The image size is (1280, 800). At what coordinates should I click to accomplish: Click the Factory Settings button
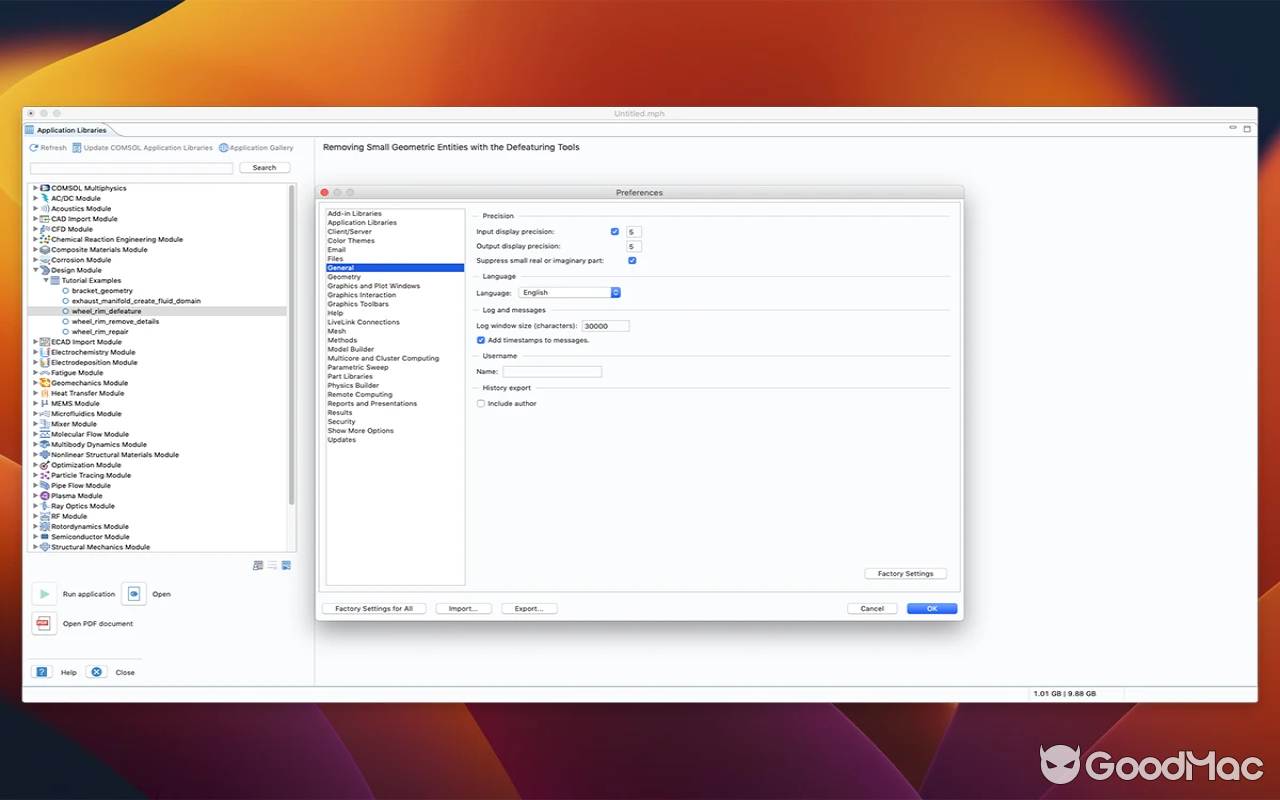click(904, 573)
